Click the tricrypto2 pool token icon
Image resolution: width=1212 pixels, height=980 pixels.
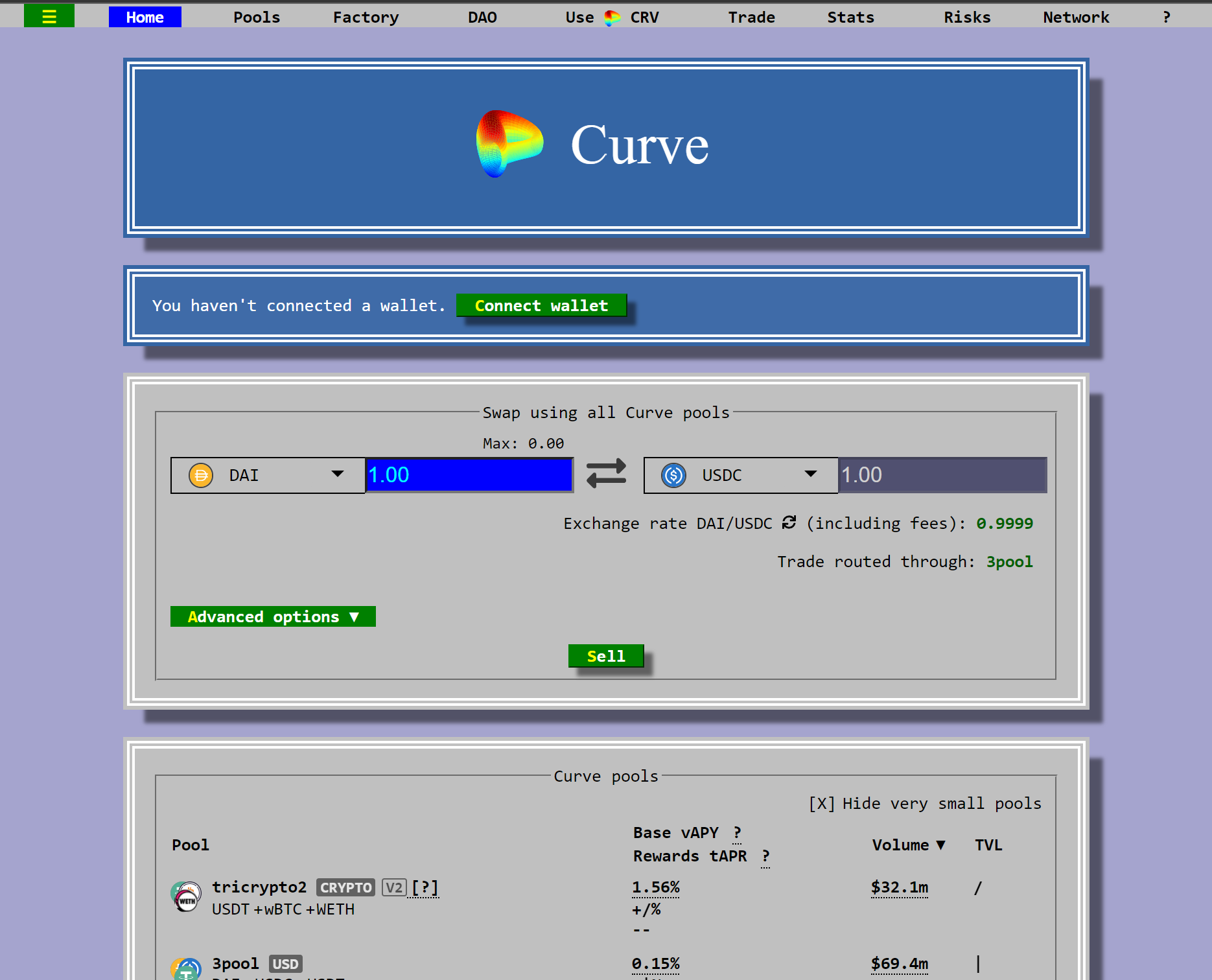(186, 896)
